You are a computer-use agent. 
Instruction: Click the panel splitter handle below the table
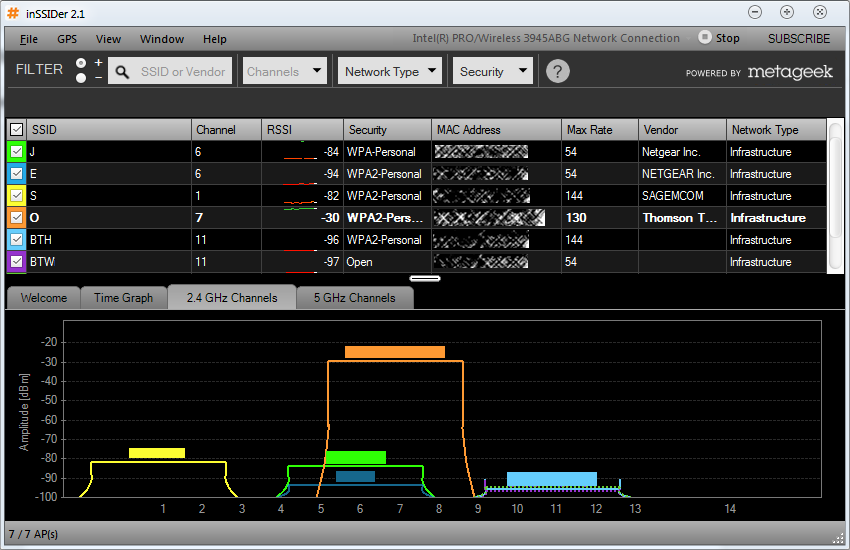pos(424,279)
